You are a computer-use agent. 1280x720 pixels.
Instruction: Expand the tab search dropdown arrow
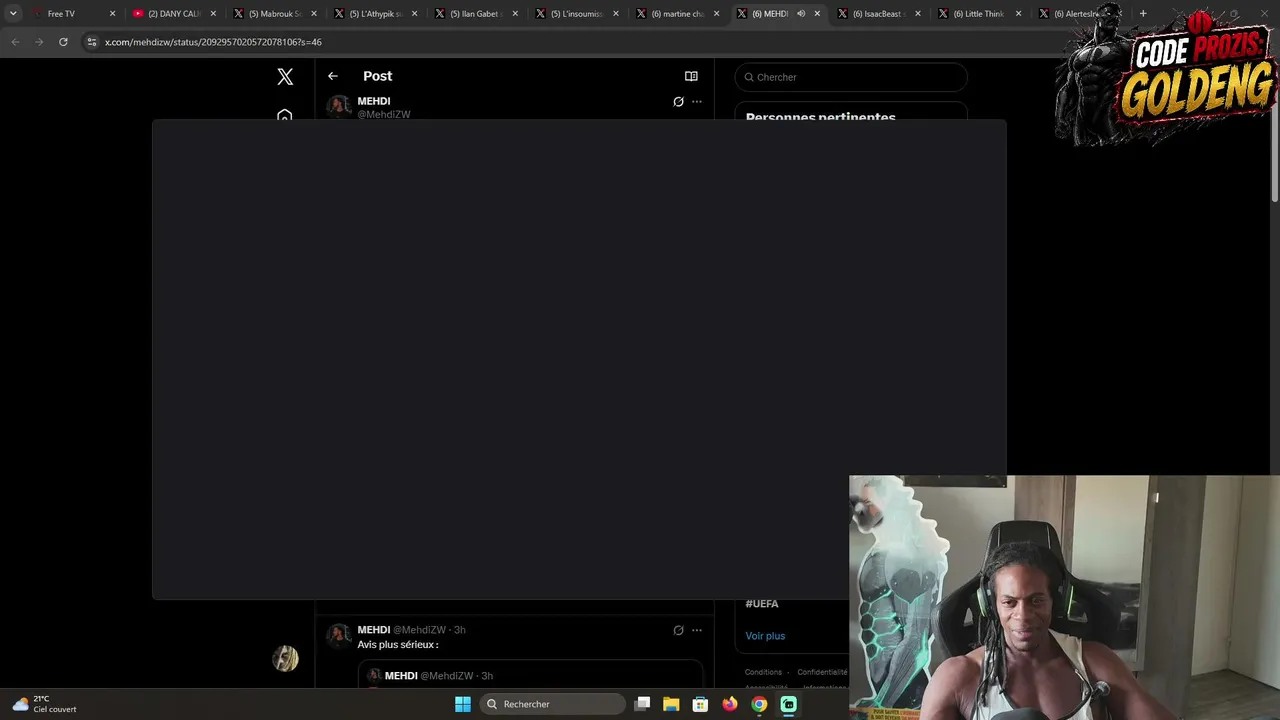[x=13, y=14]
